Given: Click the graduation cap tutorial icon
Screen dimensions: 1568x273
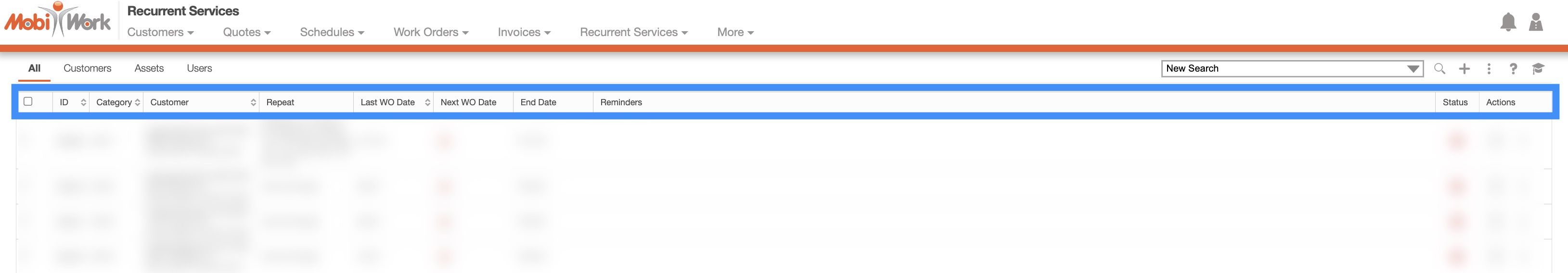Looking at the screenshot, I should [x=1538, y=69].
